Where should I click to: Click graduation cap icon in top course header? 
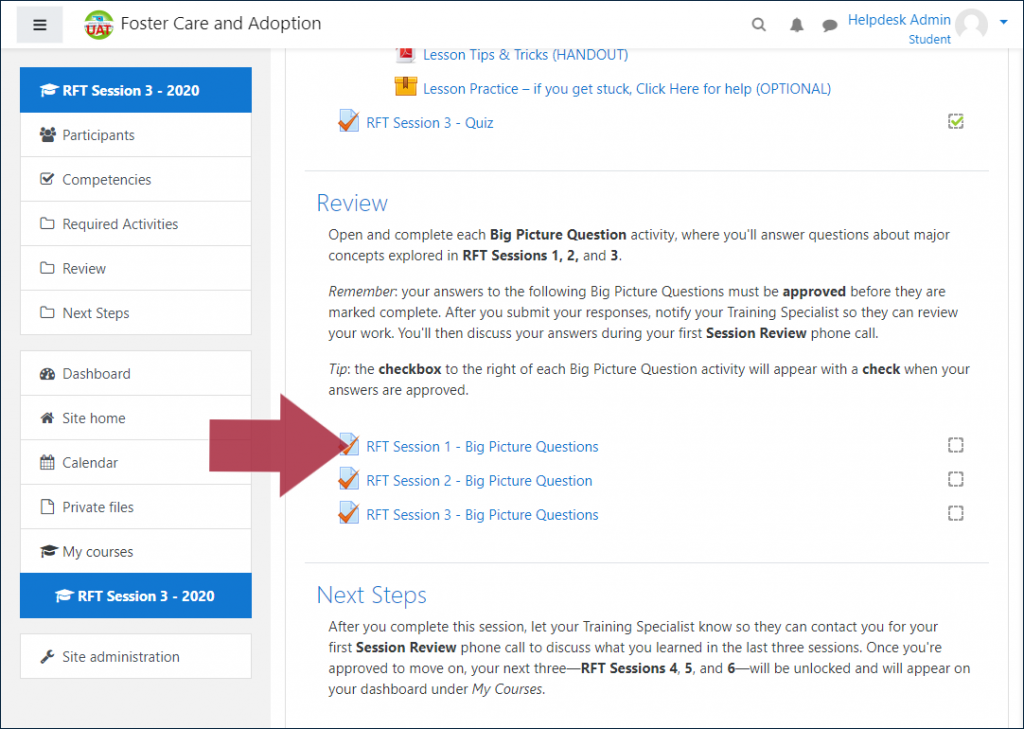coord(49,90)
